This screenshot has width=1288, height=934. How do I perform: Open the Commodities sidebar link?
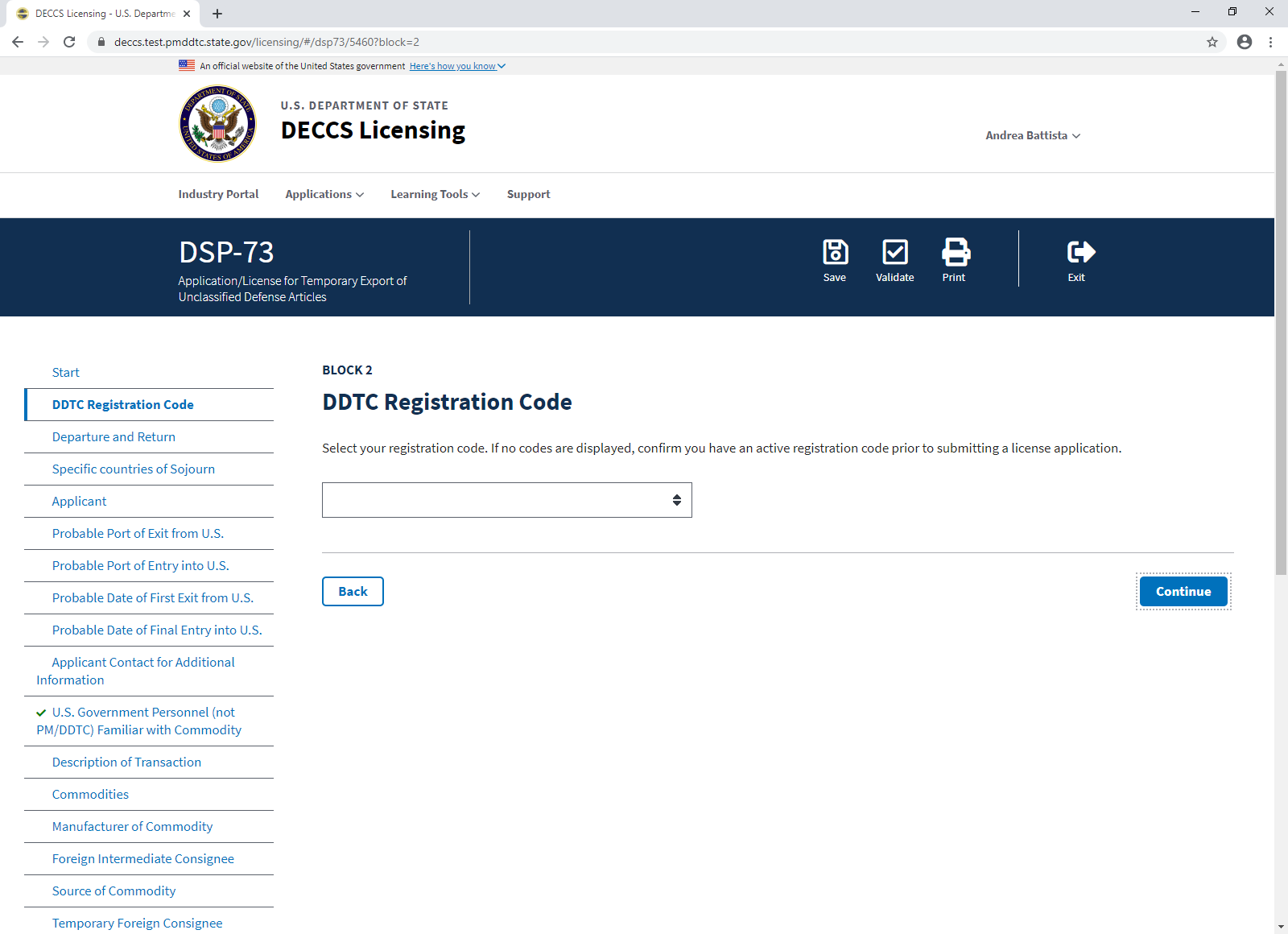click(x=90, y=794)
